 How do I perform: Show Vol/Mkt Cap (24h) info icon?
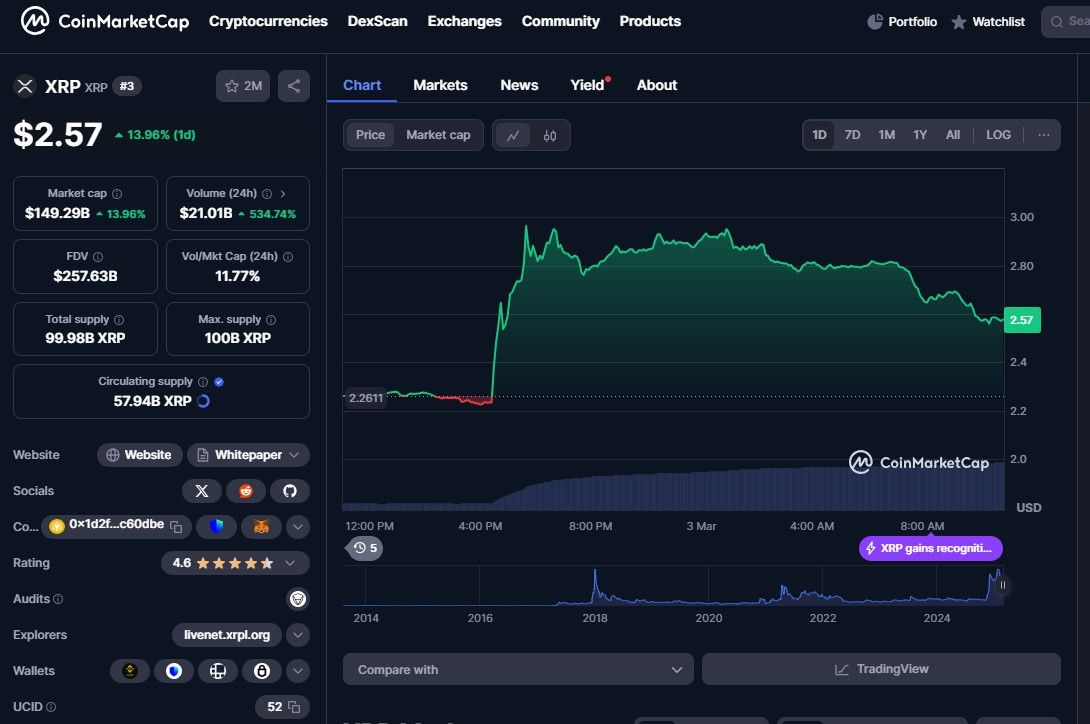[x=288, y=257]
